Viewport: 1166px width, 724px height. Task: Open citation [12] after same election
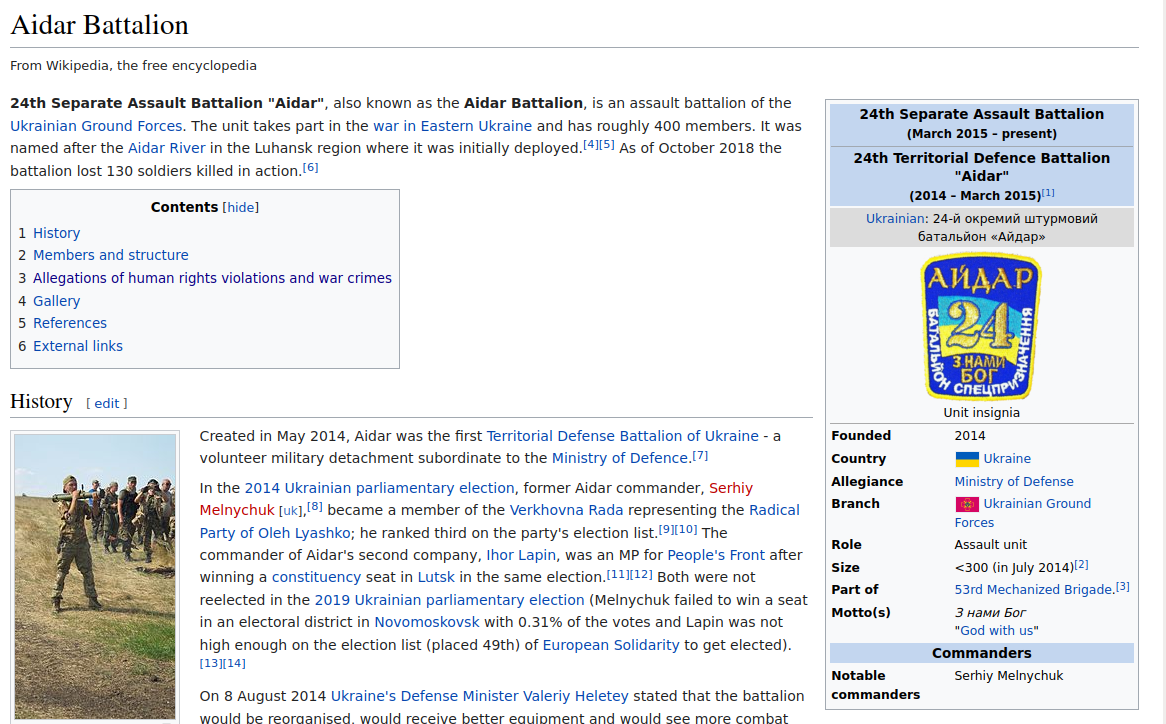(641, 574)
